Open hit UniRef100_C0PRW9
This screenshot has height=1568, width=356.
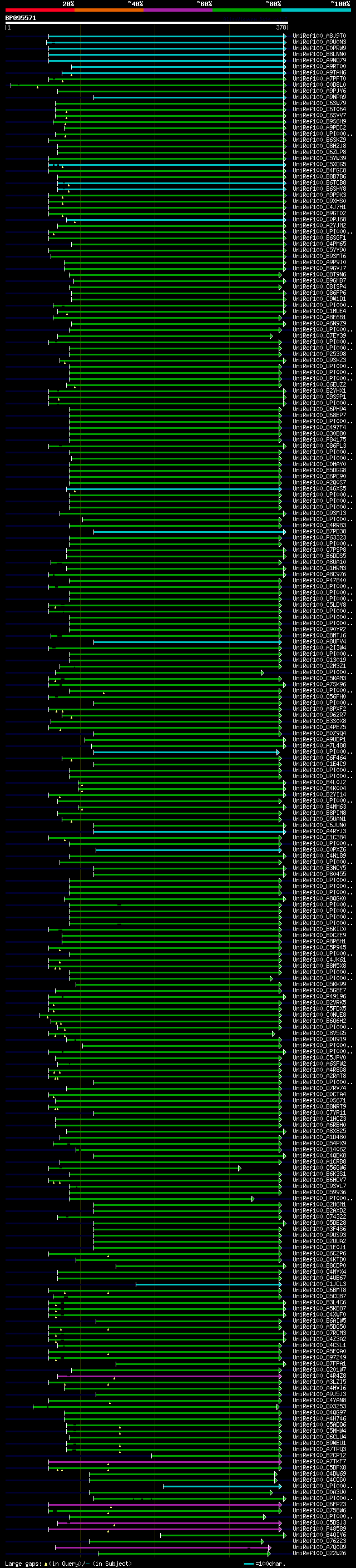(x=319, y=48)
